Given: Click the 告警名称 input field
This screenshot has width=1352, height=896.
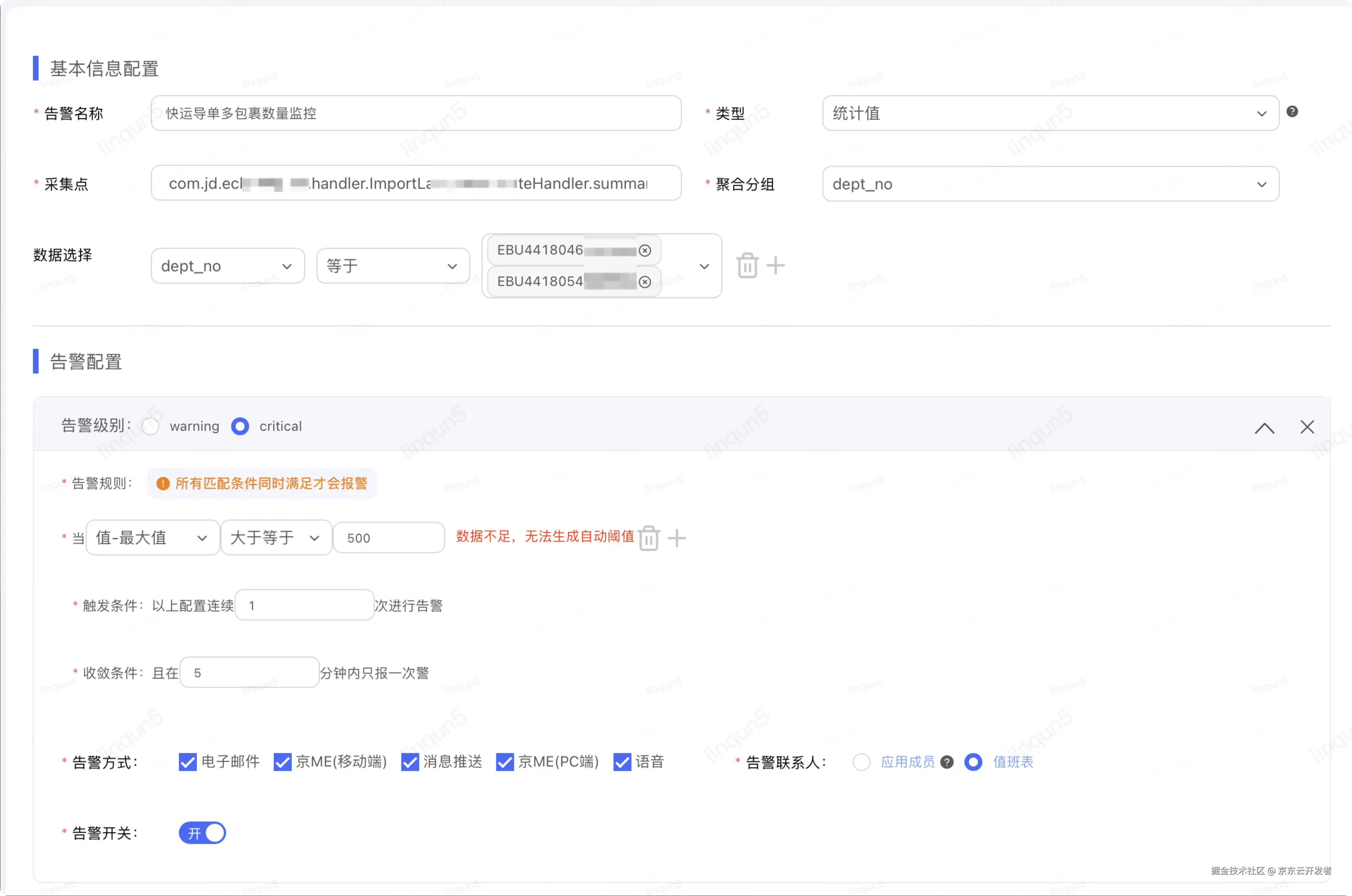Looking at the screenshot, I should (x=415, y=114).
